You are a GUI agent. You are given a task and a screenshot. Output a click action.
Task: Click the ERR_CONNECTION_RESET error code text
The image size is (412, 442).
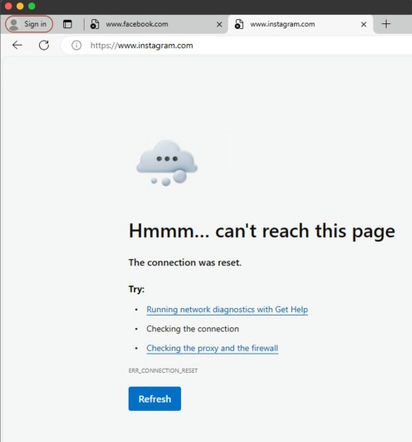pyautogui.click(x=163, y=371)
